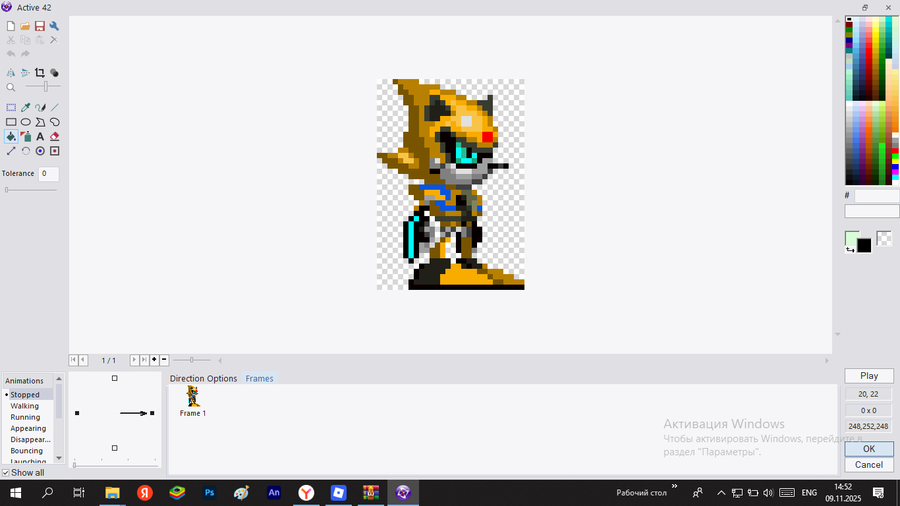
Task: Select the Line tool
Action: pyautogui.click(x=55, y=107)
